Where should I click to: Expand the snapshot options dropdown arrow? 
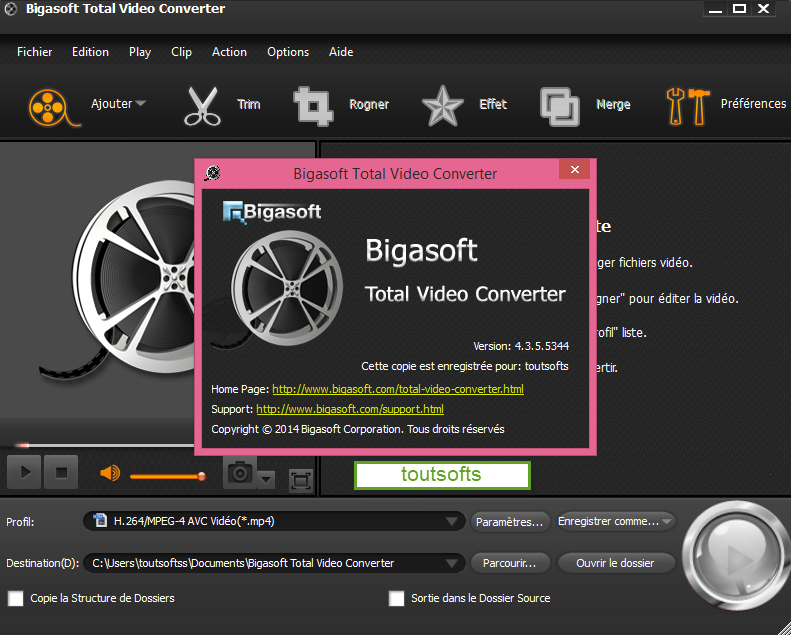(x=266, y=480)
